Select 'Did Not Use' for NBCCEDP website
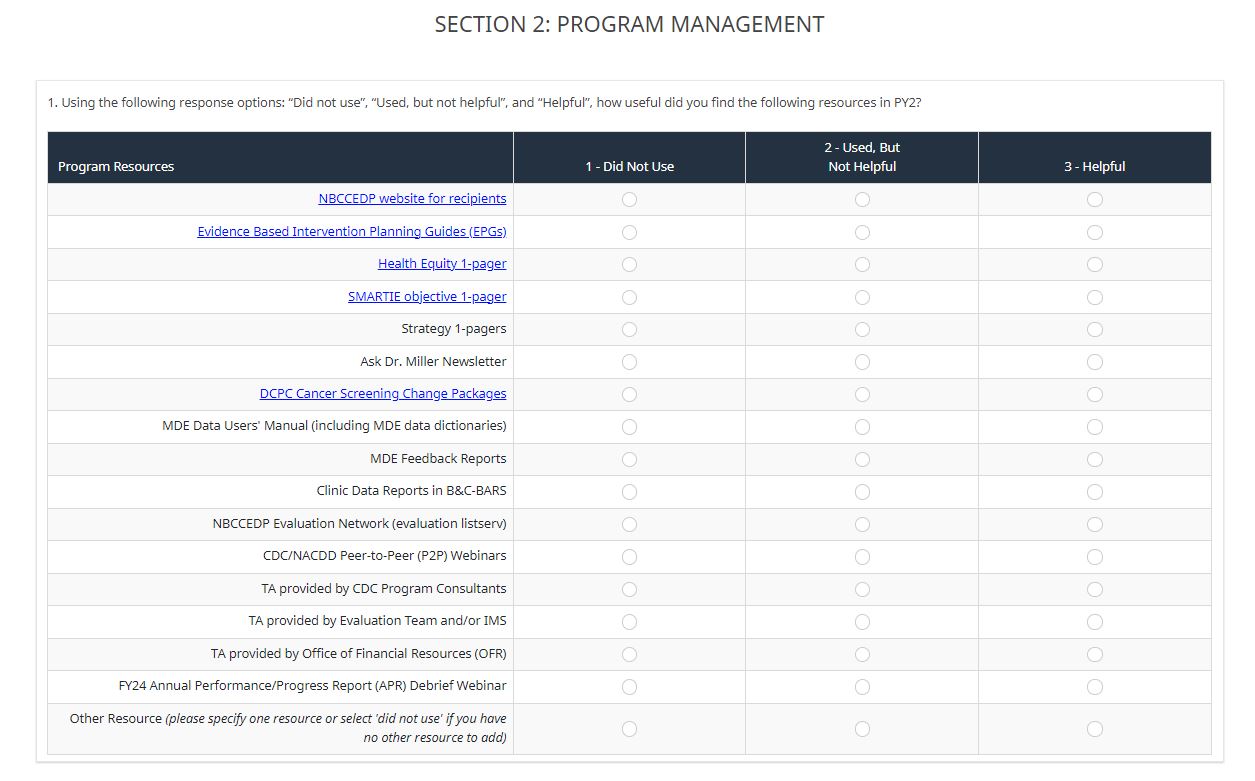The image size is (1255, 781). [x=629, y=200]
